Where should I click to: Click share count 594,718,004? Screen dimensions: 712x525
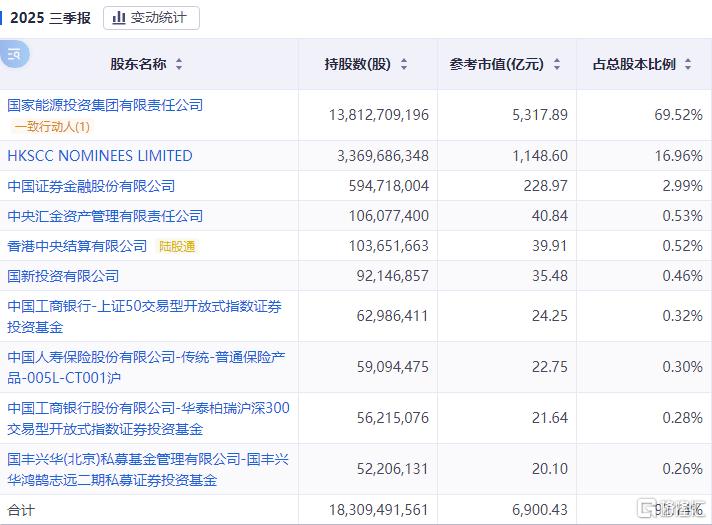(x=389, y=186)
